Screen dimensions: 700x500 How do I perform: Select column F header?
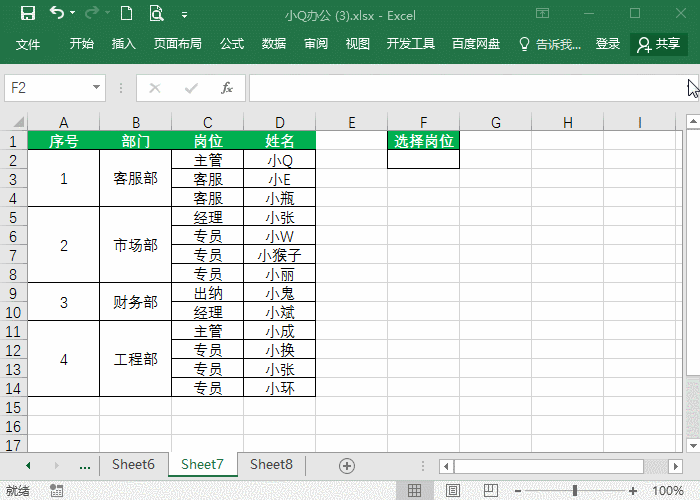point(424,122)
